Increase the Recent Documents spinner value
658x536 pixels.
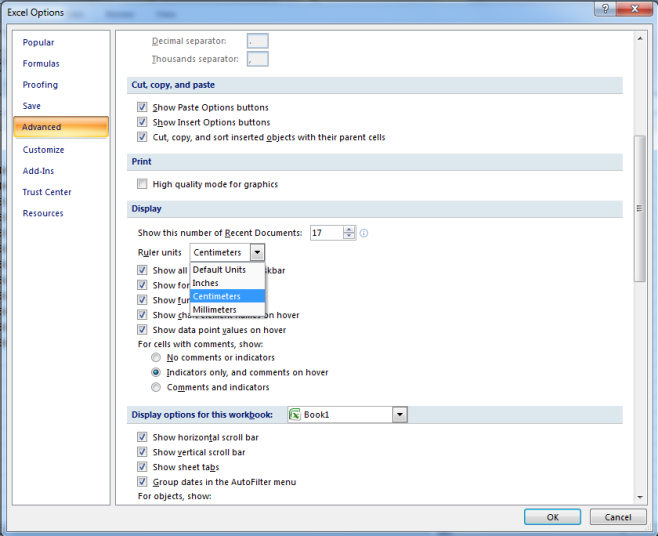click(349, 229)
